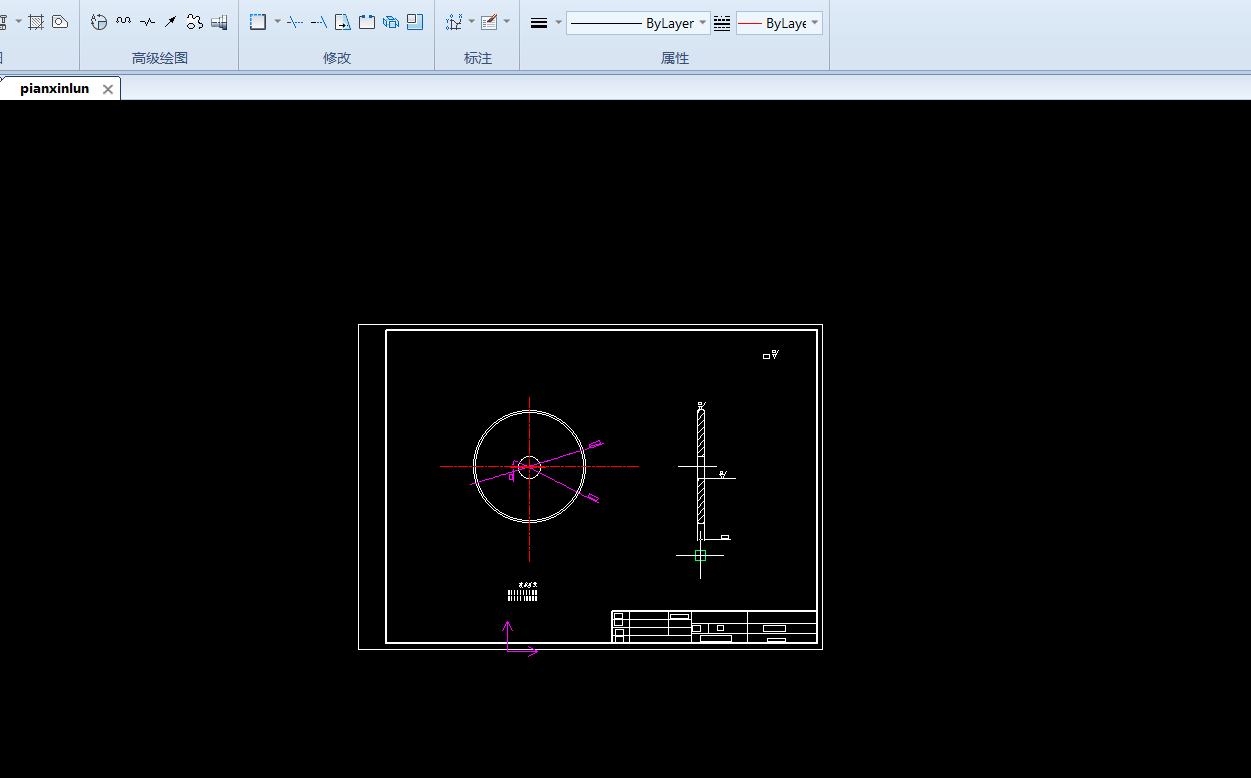Screen dimensions: 1251x778
Task: Click the copy objects icon
Action: click(x=391, y=22)
